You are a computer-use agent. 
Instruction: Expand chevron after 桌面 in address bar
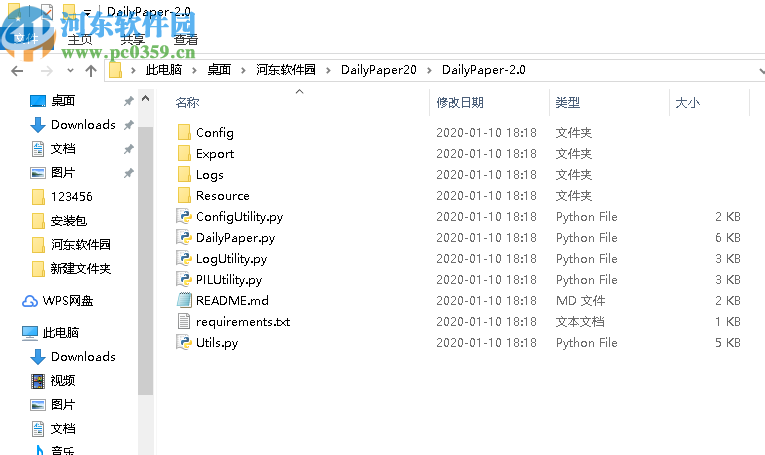(243, 70)
